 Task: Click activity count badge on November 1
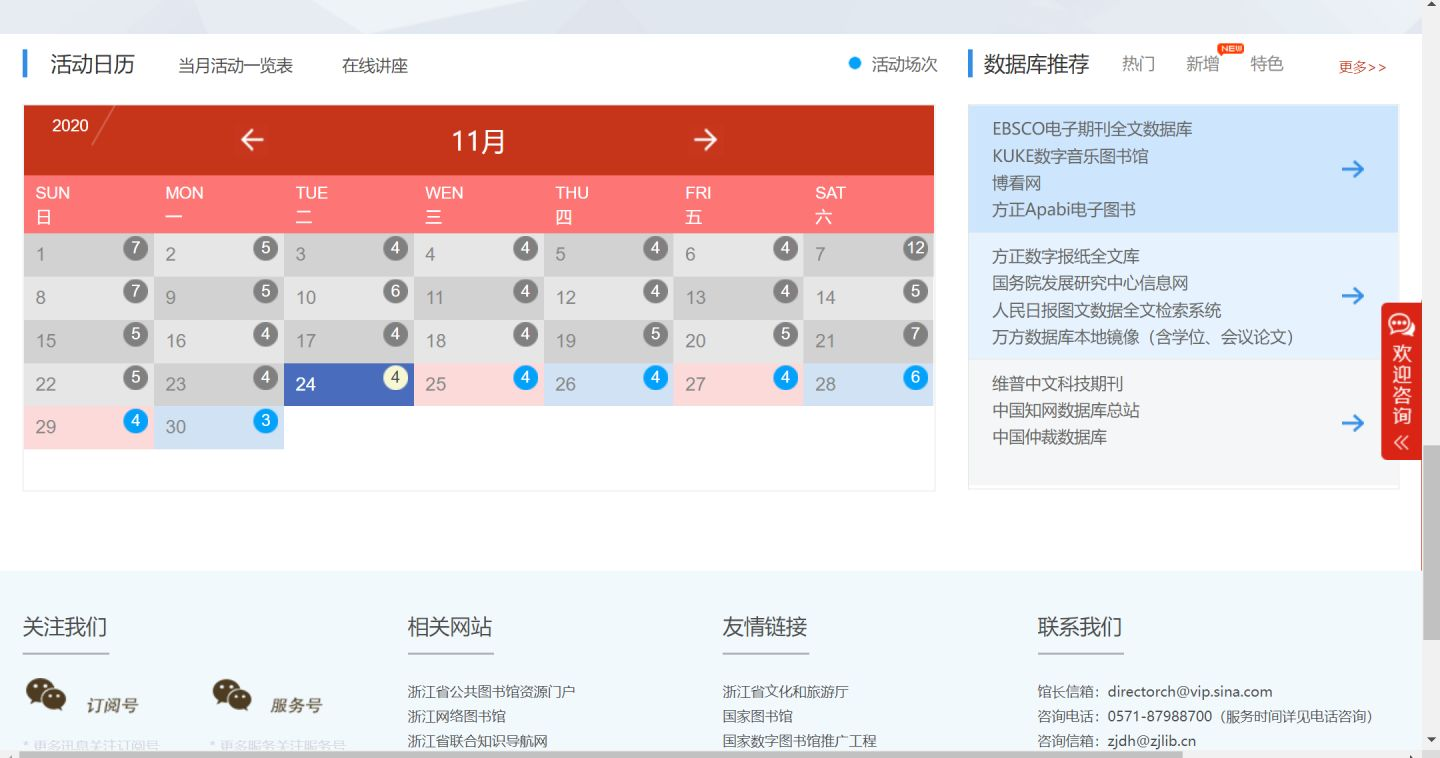(136, 248)
